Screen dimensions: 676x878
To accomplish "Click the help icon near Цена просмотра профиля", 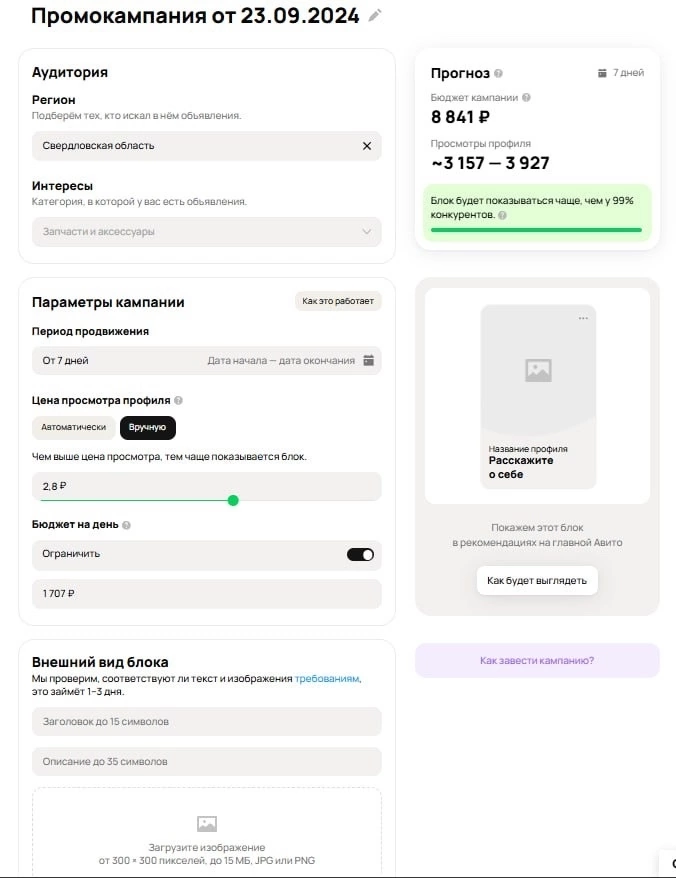I will [x=179, y=401].
